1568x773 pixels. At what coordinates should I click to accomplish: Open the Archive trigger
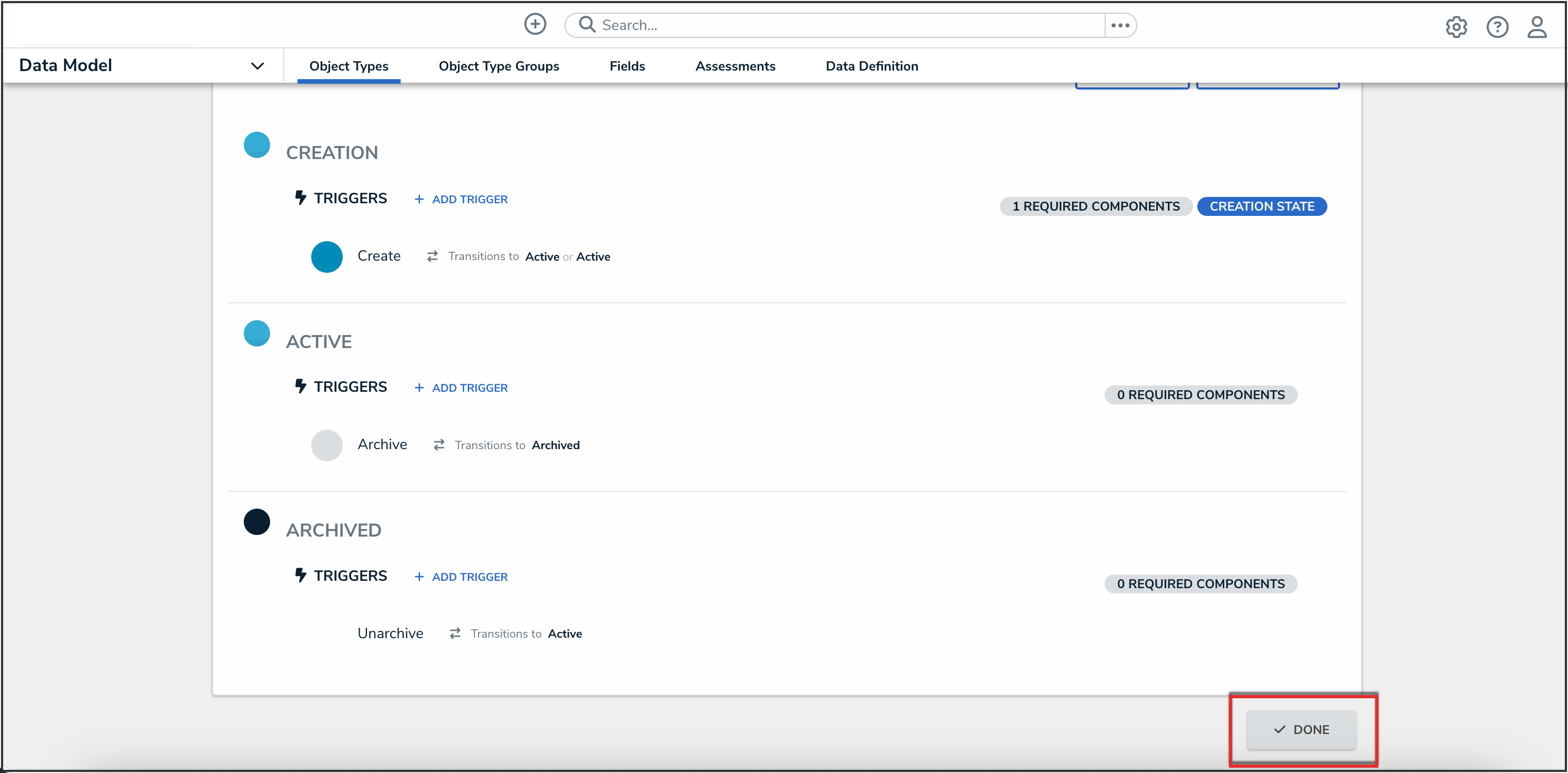pyautogui.click(x=382, y=444)
